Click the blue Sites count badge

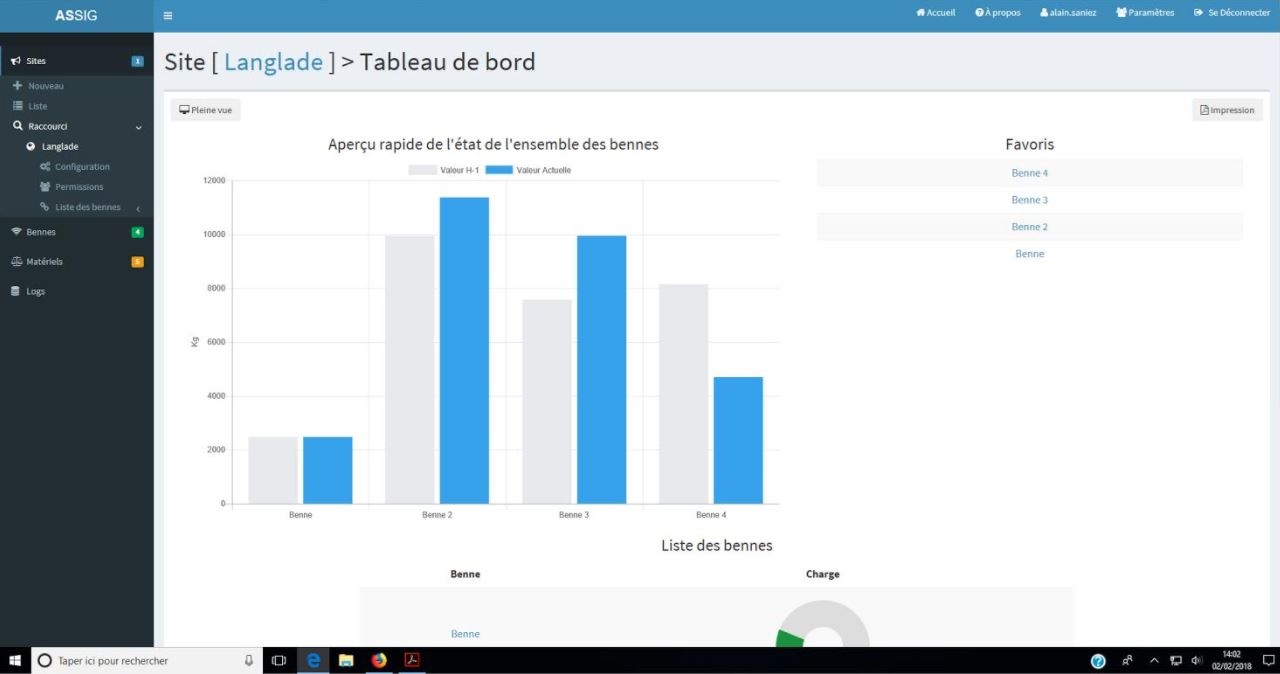pyautogui.click(x=137, y=61)
